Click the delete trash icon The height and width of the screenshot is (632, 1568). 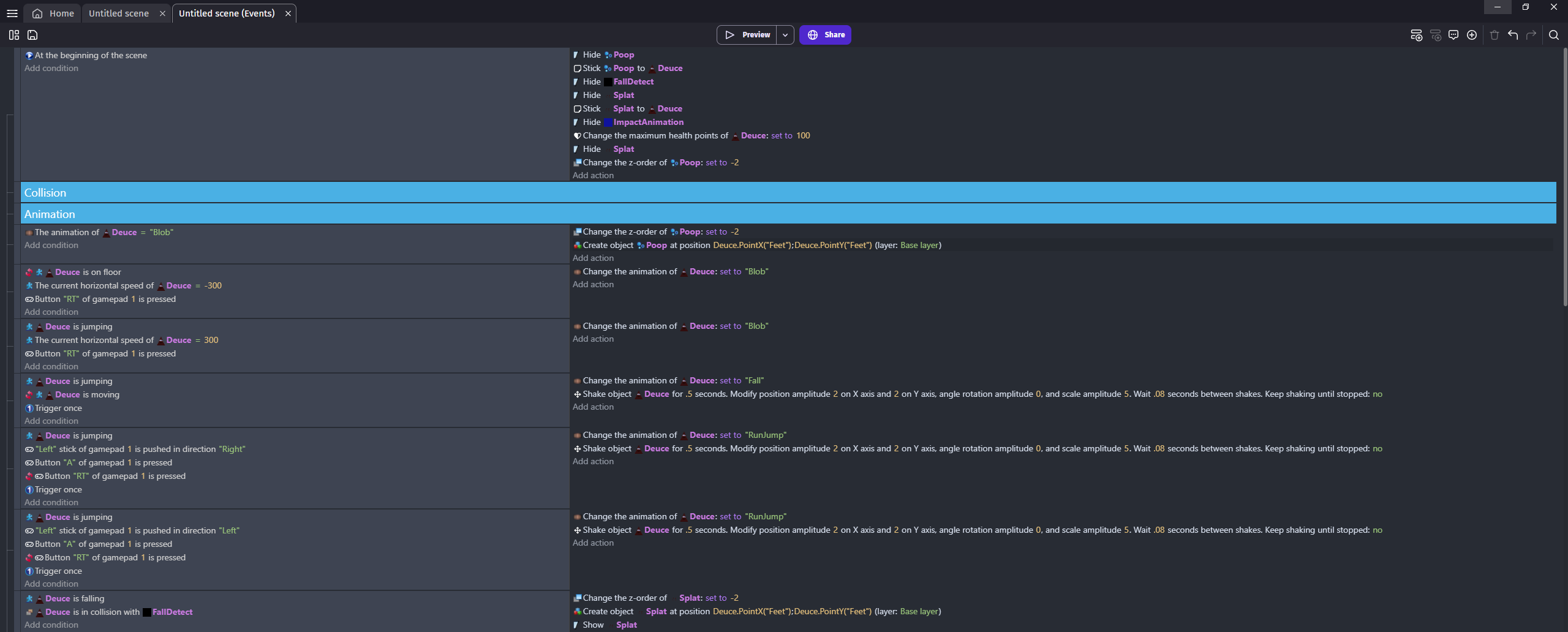click(x=1494, y=35)
